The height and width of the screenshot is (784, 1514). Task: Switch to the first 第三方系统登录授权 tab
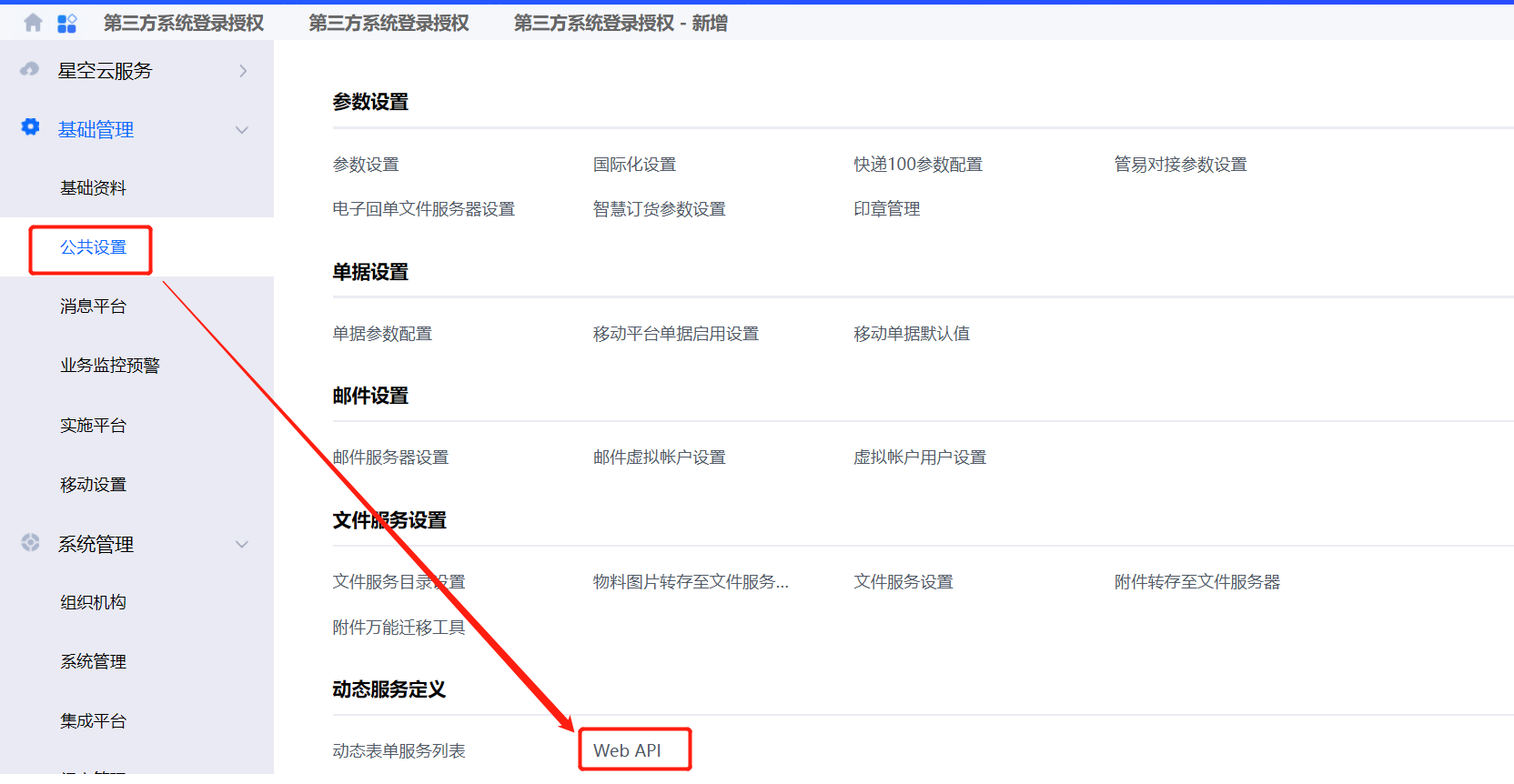pyautogui.click(x=184, y=24)
